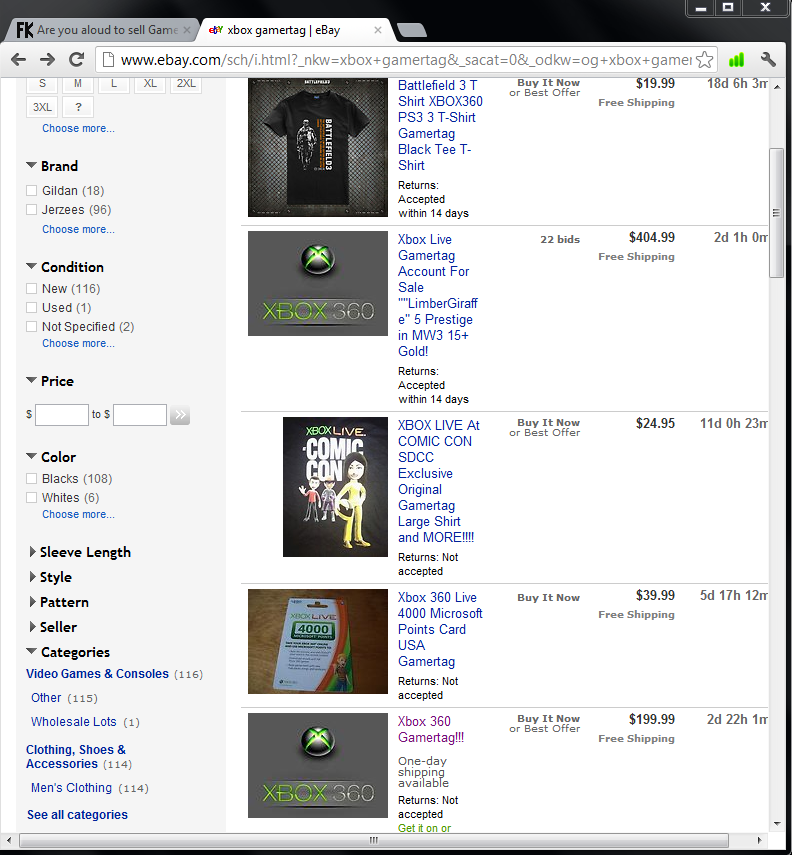The width and height of the screenshot is (792, 855).
Task: Switch to the 'Are you aloud to sell Game' tab
Action: [x=101, y=30]
